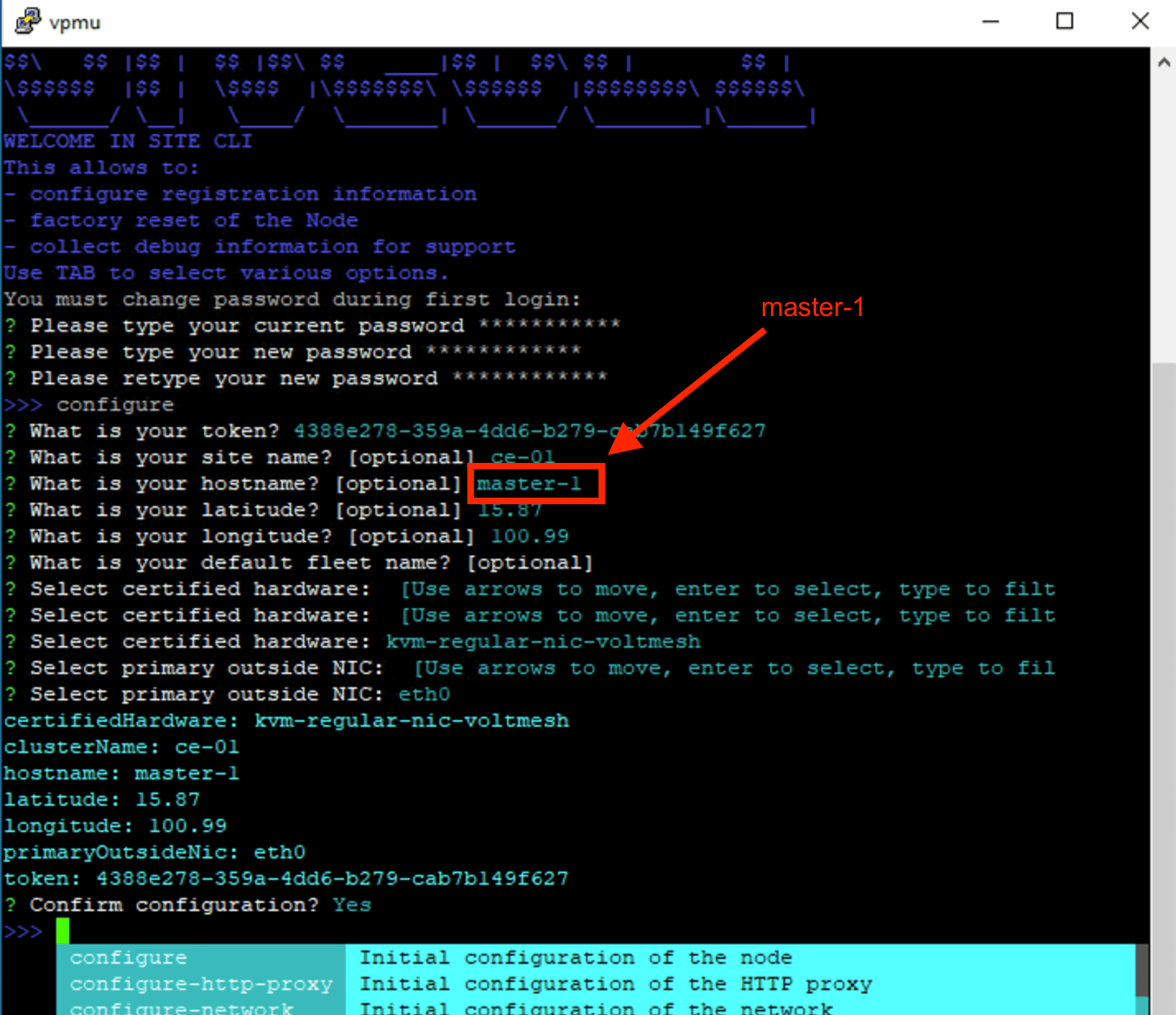Click the red-boxed master-1 hostname answer
This screenshot has width=1176, height=1015.
coord(528,484)
